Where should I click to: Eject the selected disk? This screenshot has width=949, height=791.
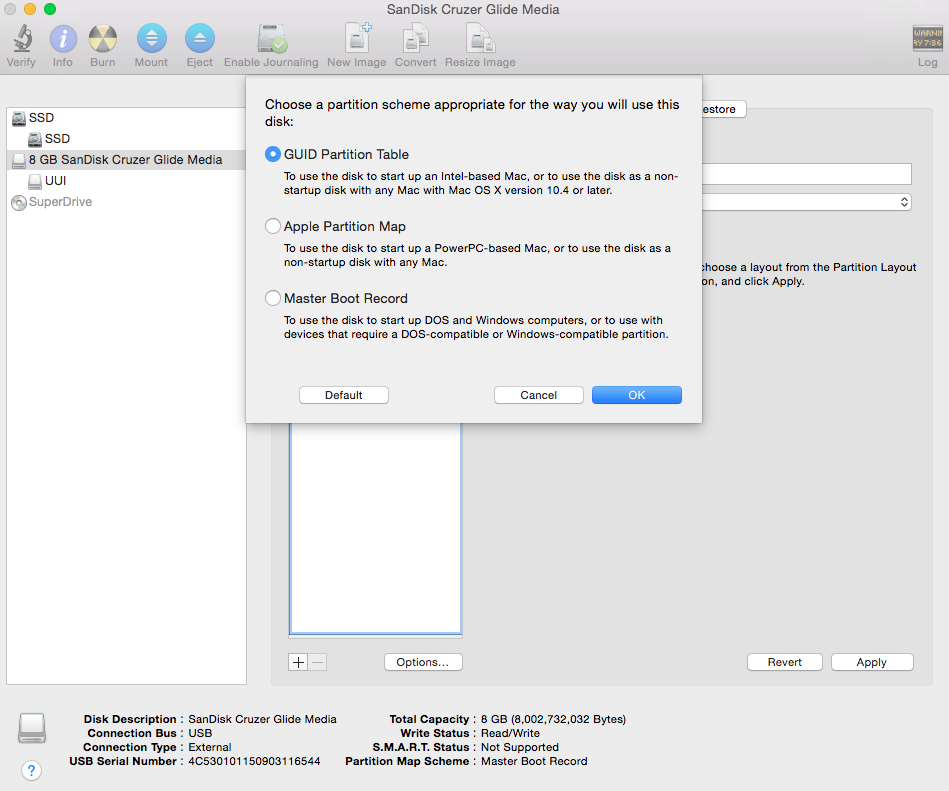point(200,39)
